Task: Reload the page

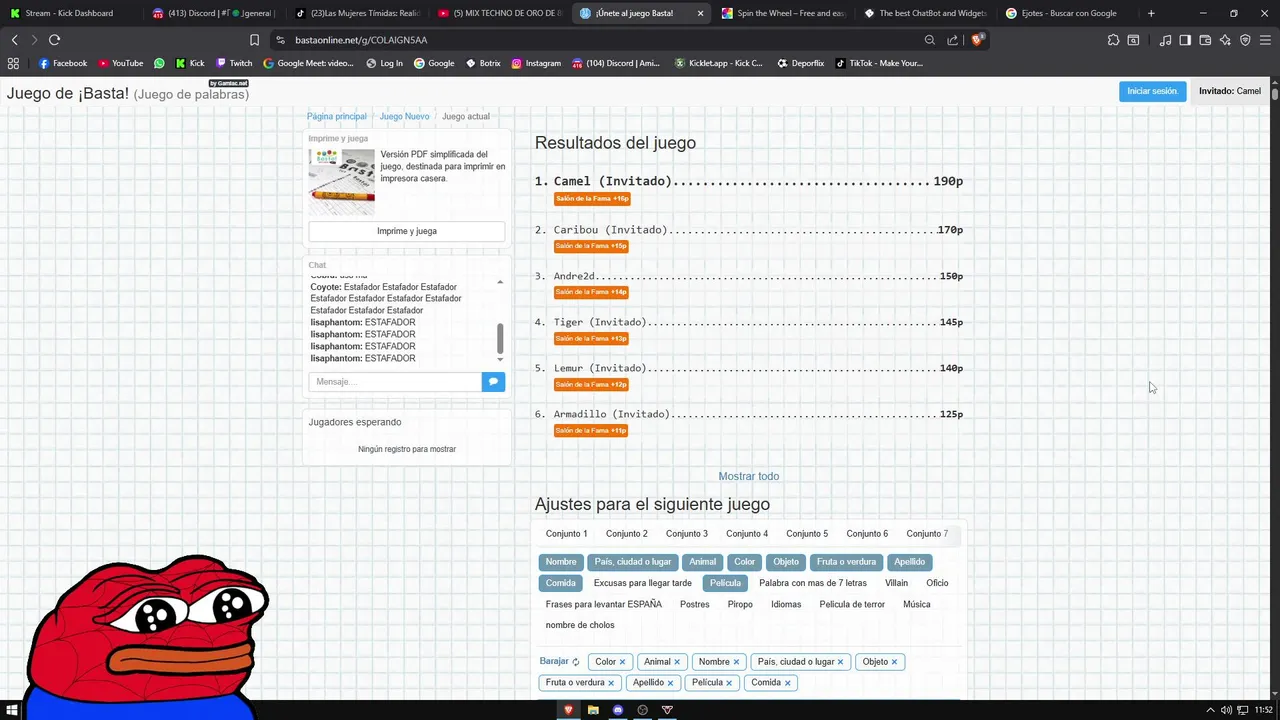Action: pyautogui.click(x=54, y=40)
